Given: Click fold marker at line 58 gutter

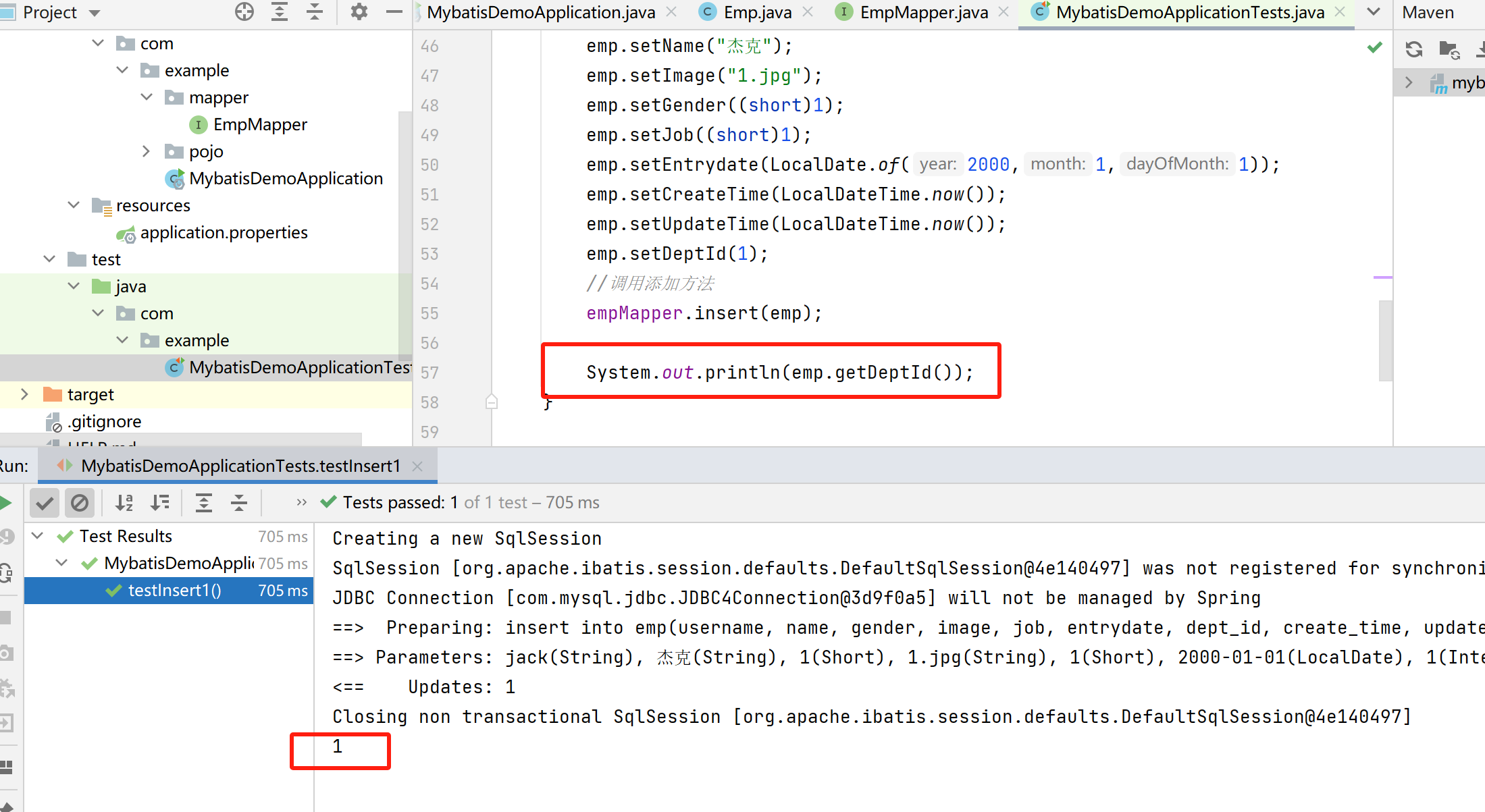Looking at the screenshot, I should (x=492, y=402).
